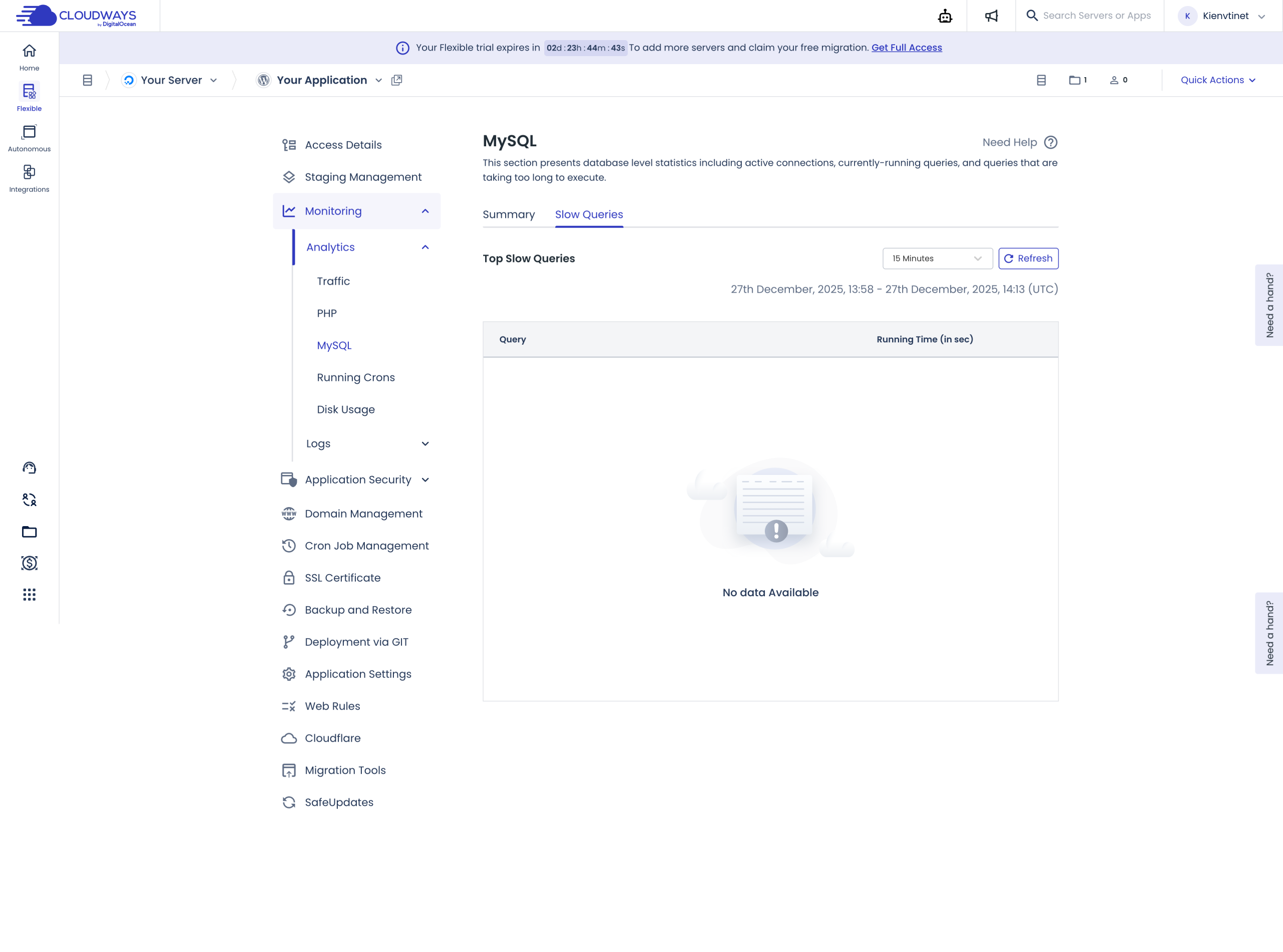Go to Autonomous in left sidebar

click(29, 138)
